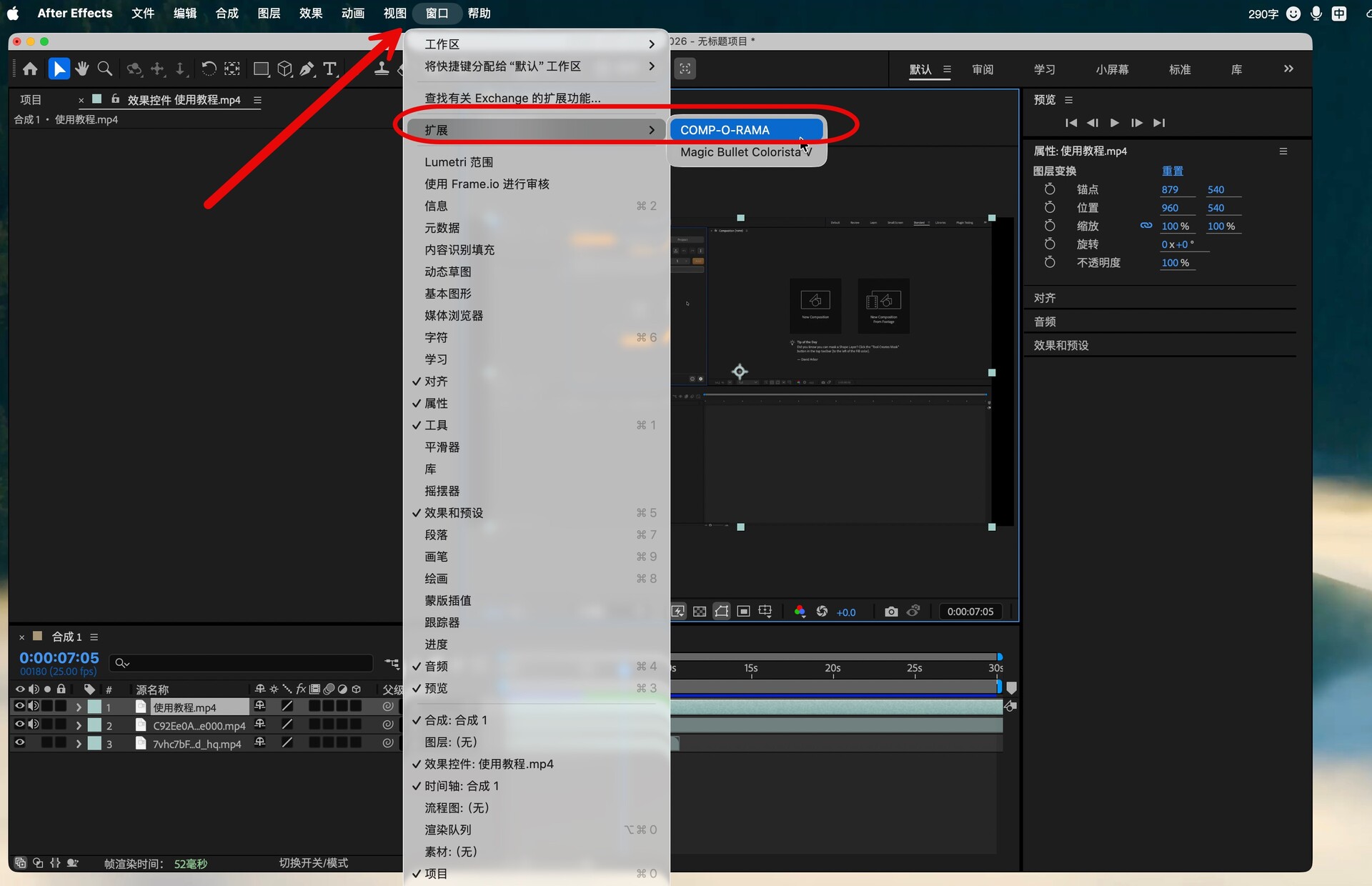1372x886 pixels.
Task: Click the stopwatch next to 旋转
Action: point(1050,244)
